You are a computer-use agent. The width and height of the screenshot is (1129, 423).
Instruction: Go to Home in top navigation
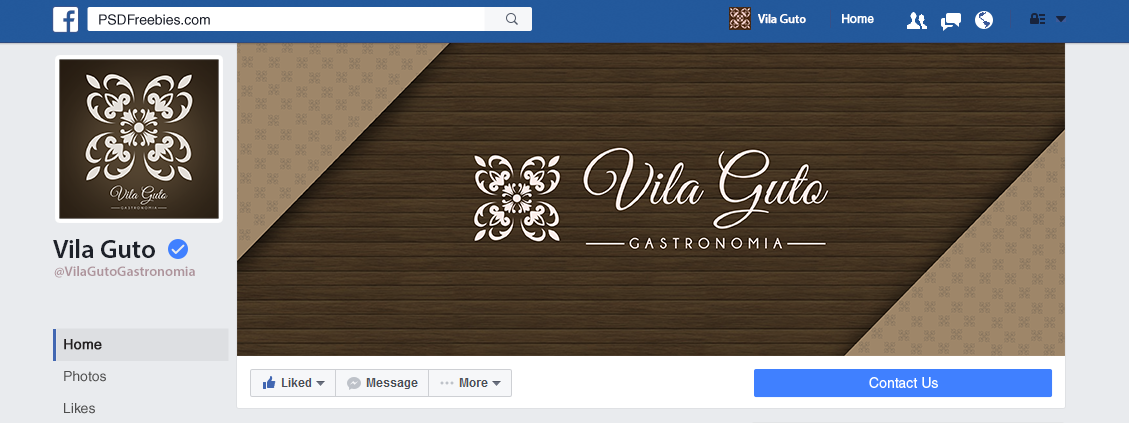point(858,19)
